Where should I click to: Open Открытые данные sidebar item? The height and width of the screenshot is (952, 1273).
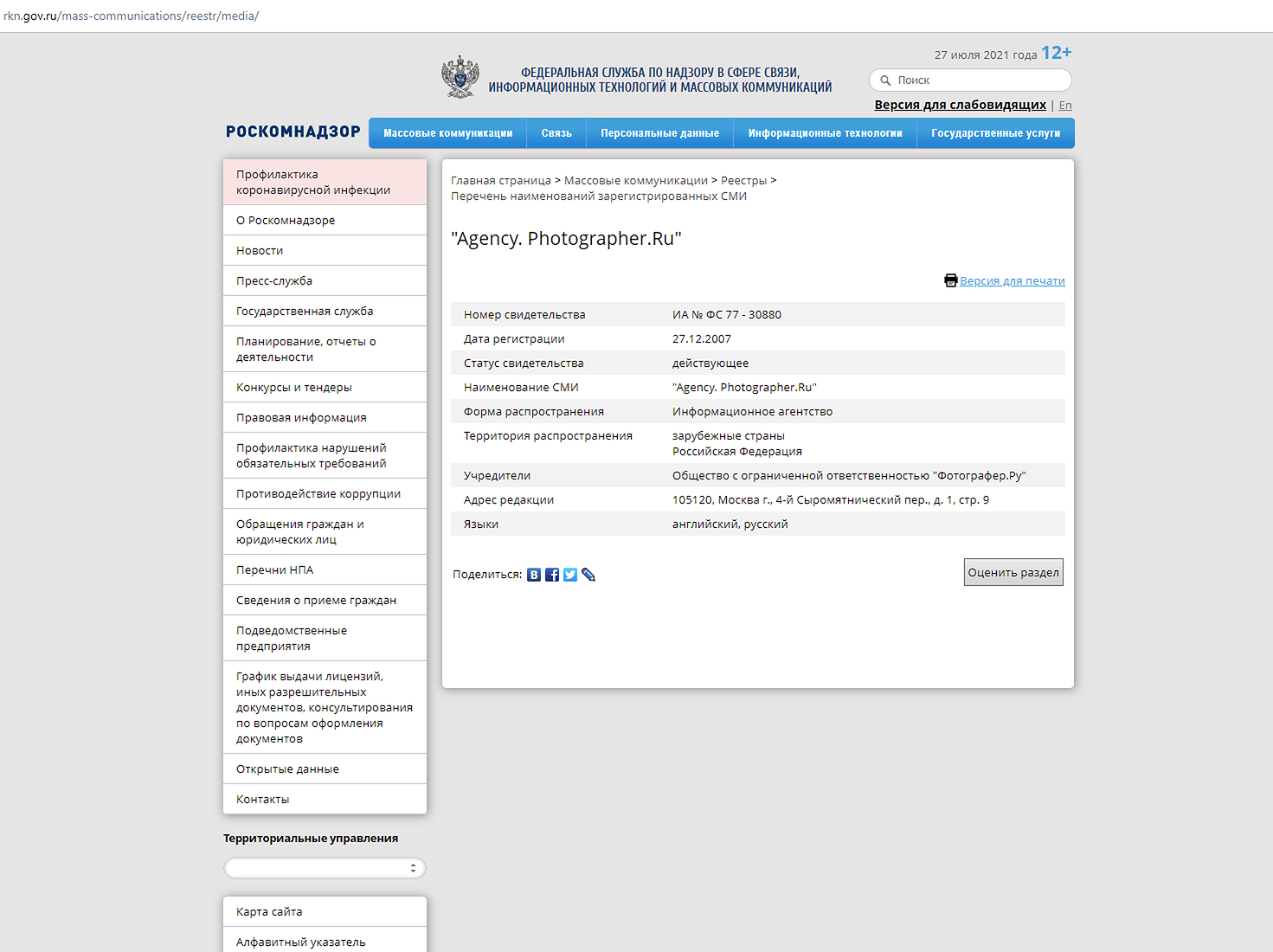(325, 769)
